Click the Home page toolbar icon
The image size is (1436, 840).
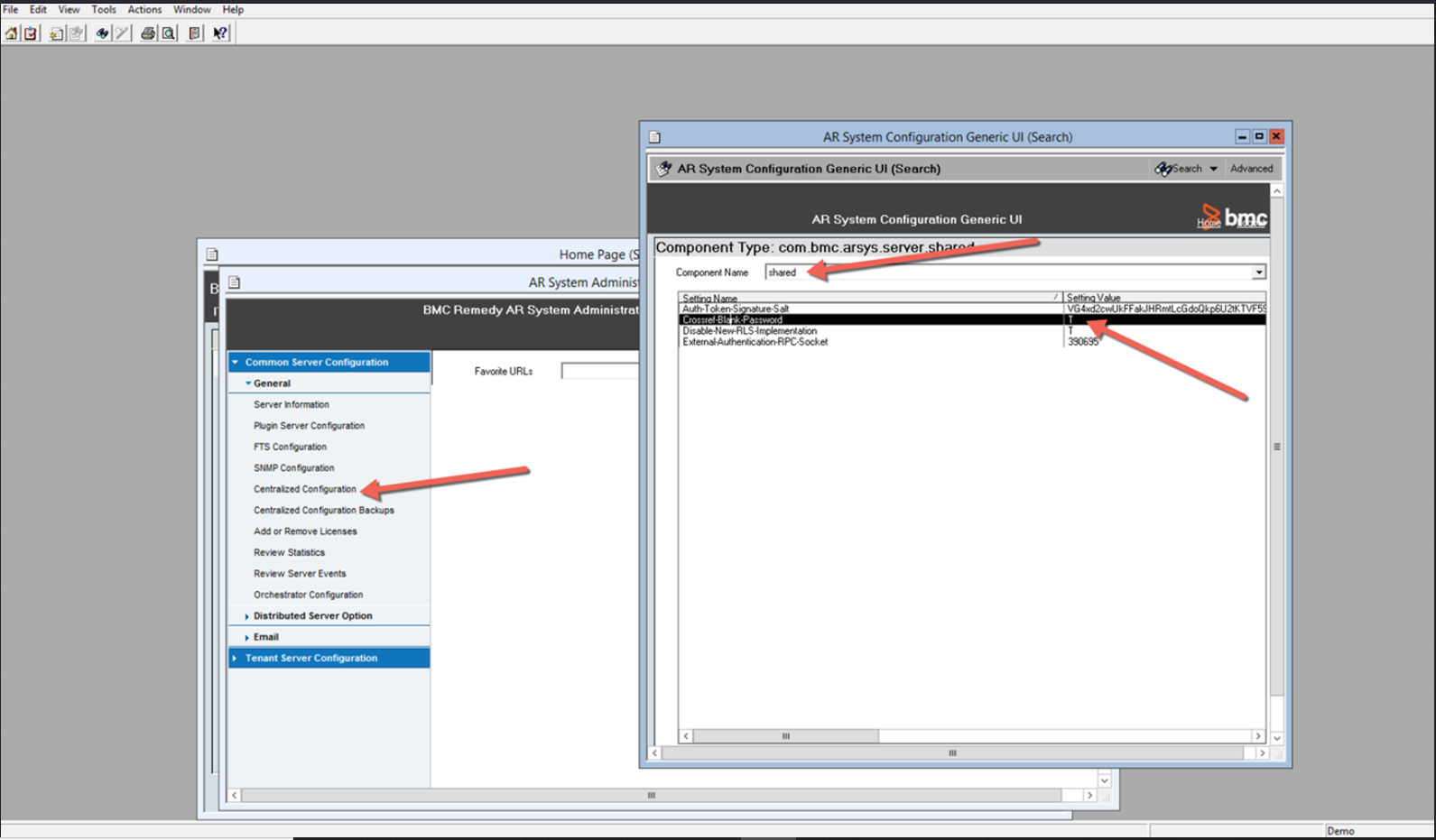point(12,33)
